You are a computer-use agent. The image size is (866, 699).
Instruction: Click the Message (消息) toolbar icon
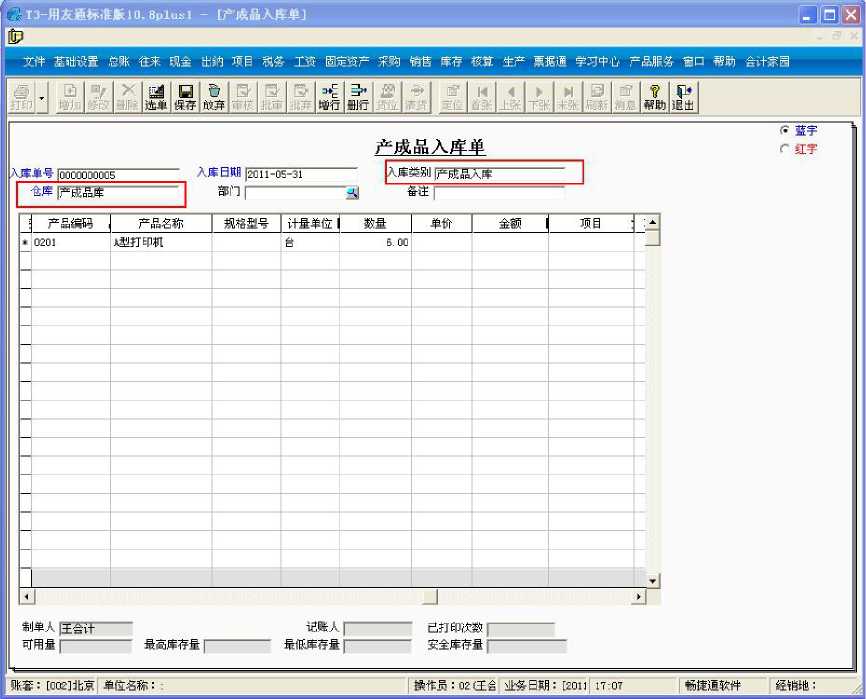pos(625,97)
